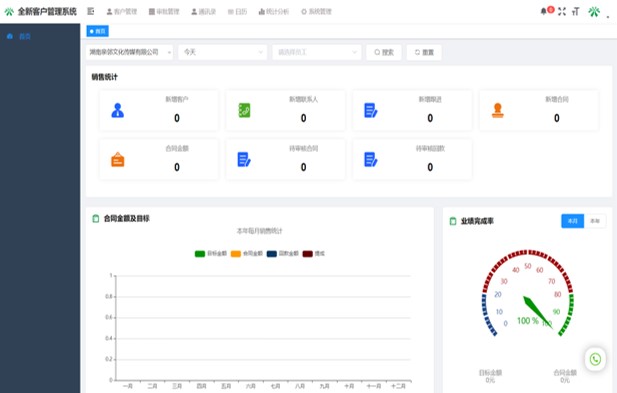The image size is (617, 393).
Task: Click the clipboard icon beside 业绩完成率
Action: click(x=453, y=221)
